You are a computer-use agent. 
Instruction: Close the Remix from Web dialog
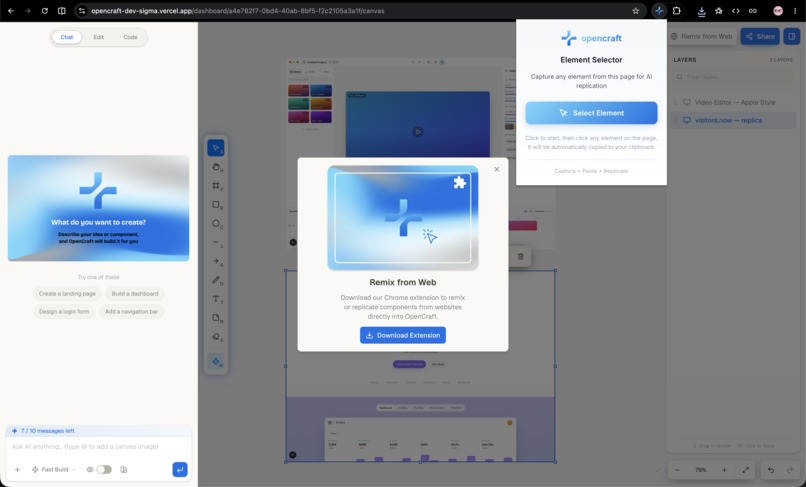[x=497, y=169]
